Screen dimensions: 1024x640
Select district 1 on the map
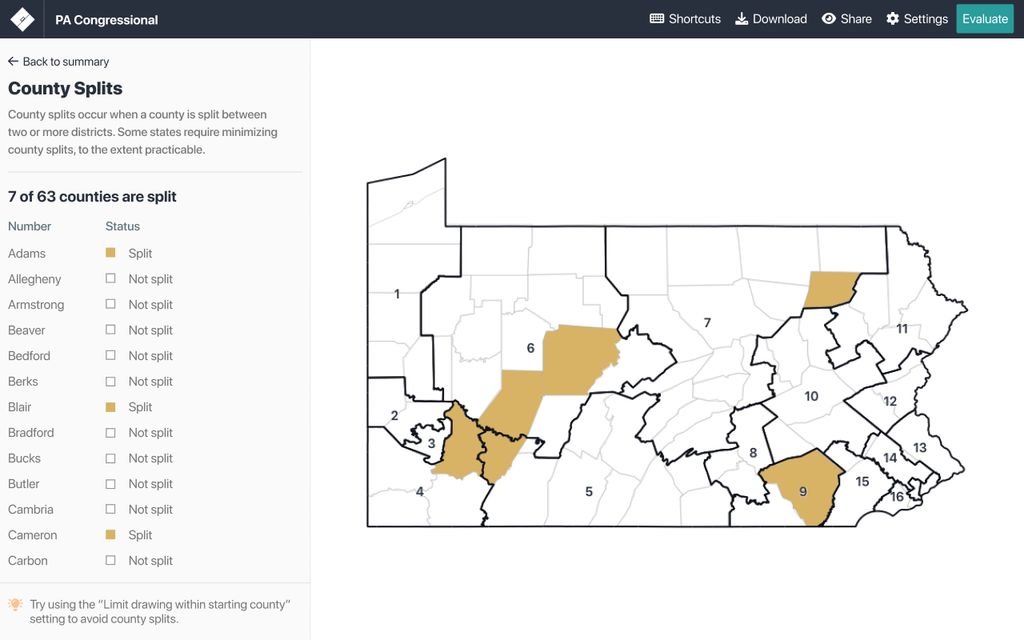pyautogui.click(x=399, y=294)
